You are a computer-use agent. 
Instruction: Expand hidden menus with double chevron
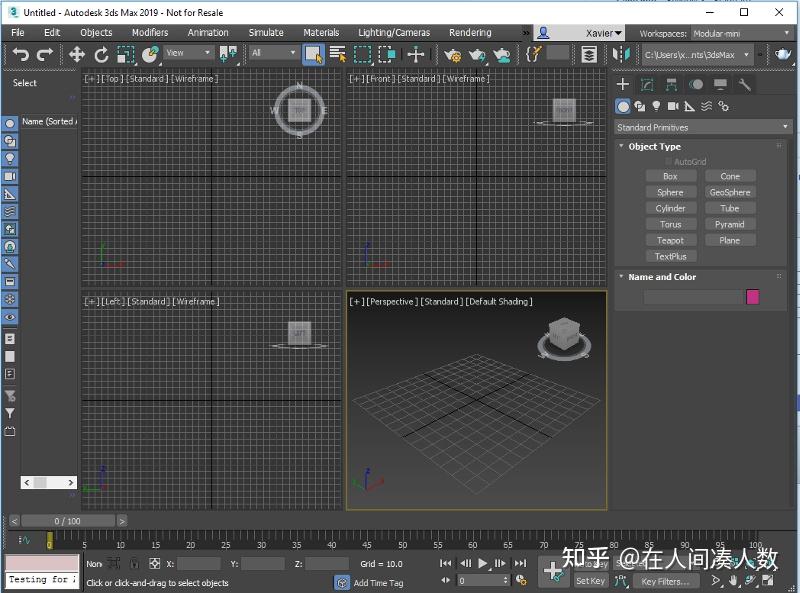(526, 33)
